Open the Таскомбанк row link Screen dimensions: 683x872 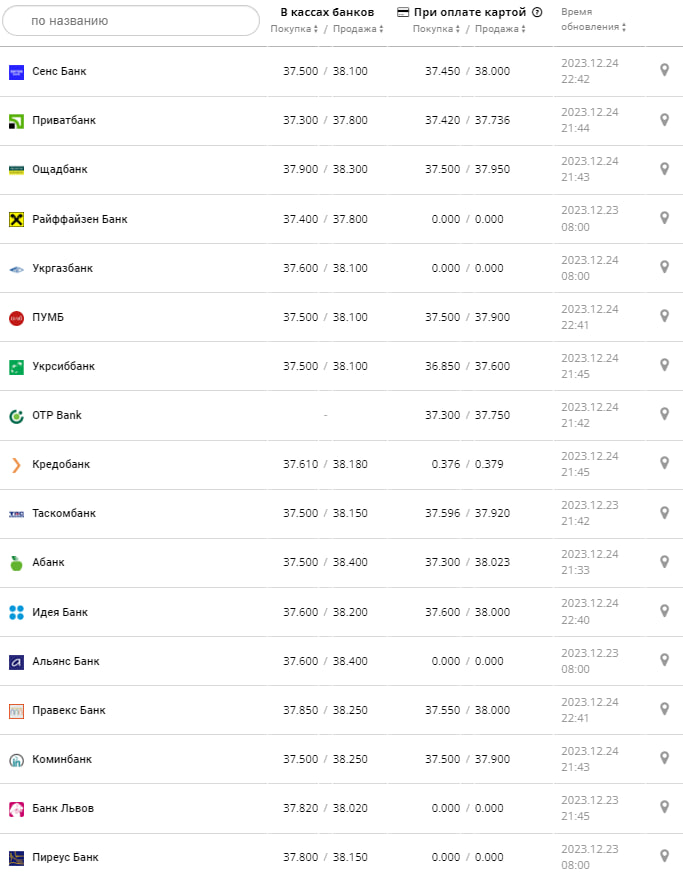pyautogui.click(x=64, y=513)
